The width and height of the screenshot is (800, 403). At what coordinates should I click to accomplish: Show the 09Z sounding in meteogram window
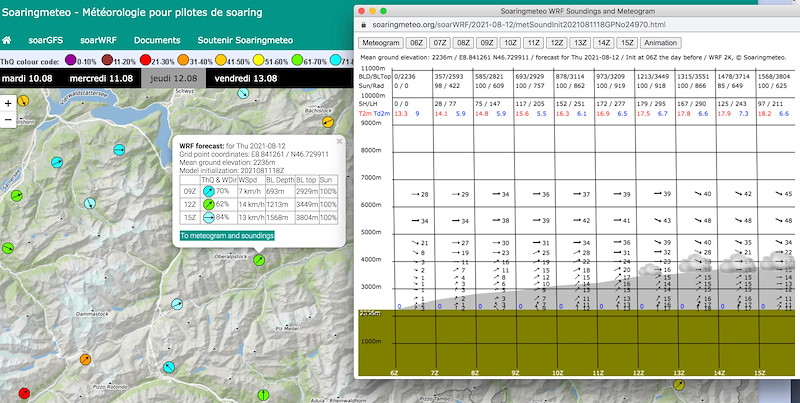(x=487, y=43)
